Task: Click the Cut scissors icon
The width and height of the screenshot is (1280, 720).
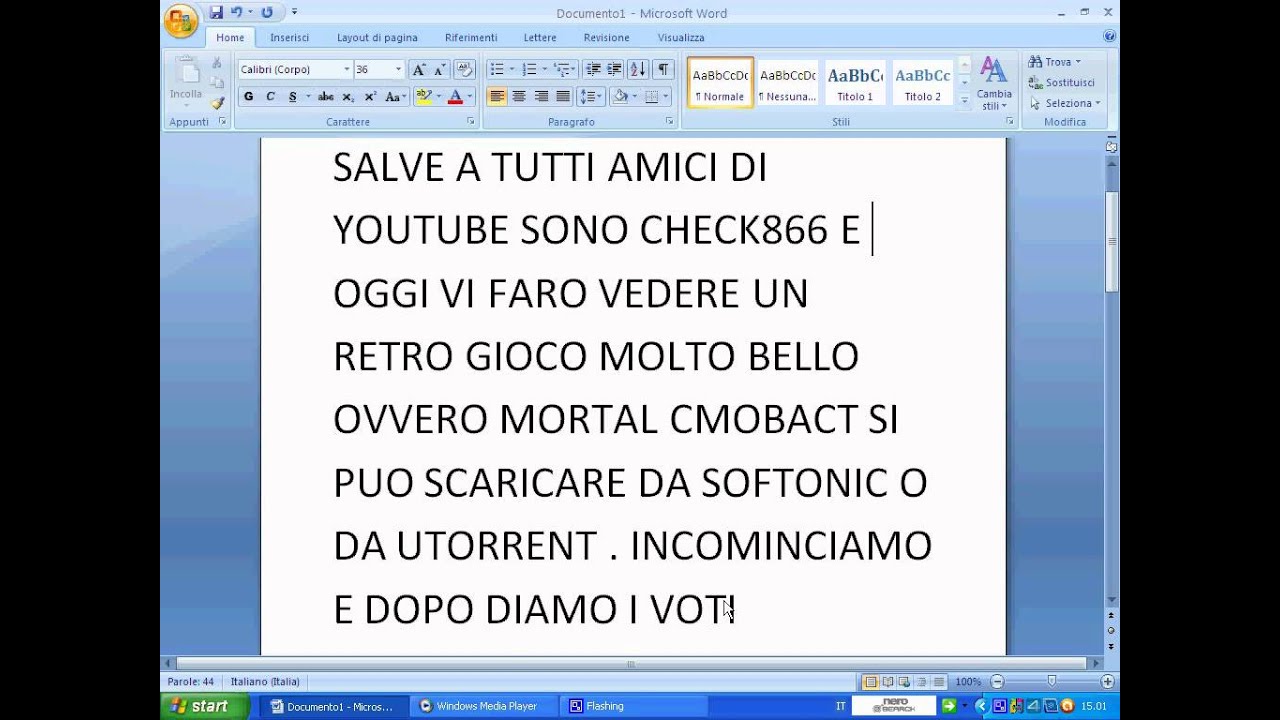Action: coord(217,63)
